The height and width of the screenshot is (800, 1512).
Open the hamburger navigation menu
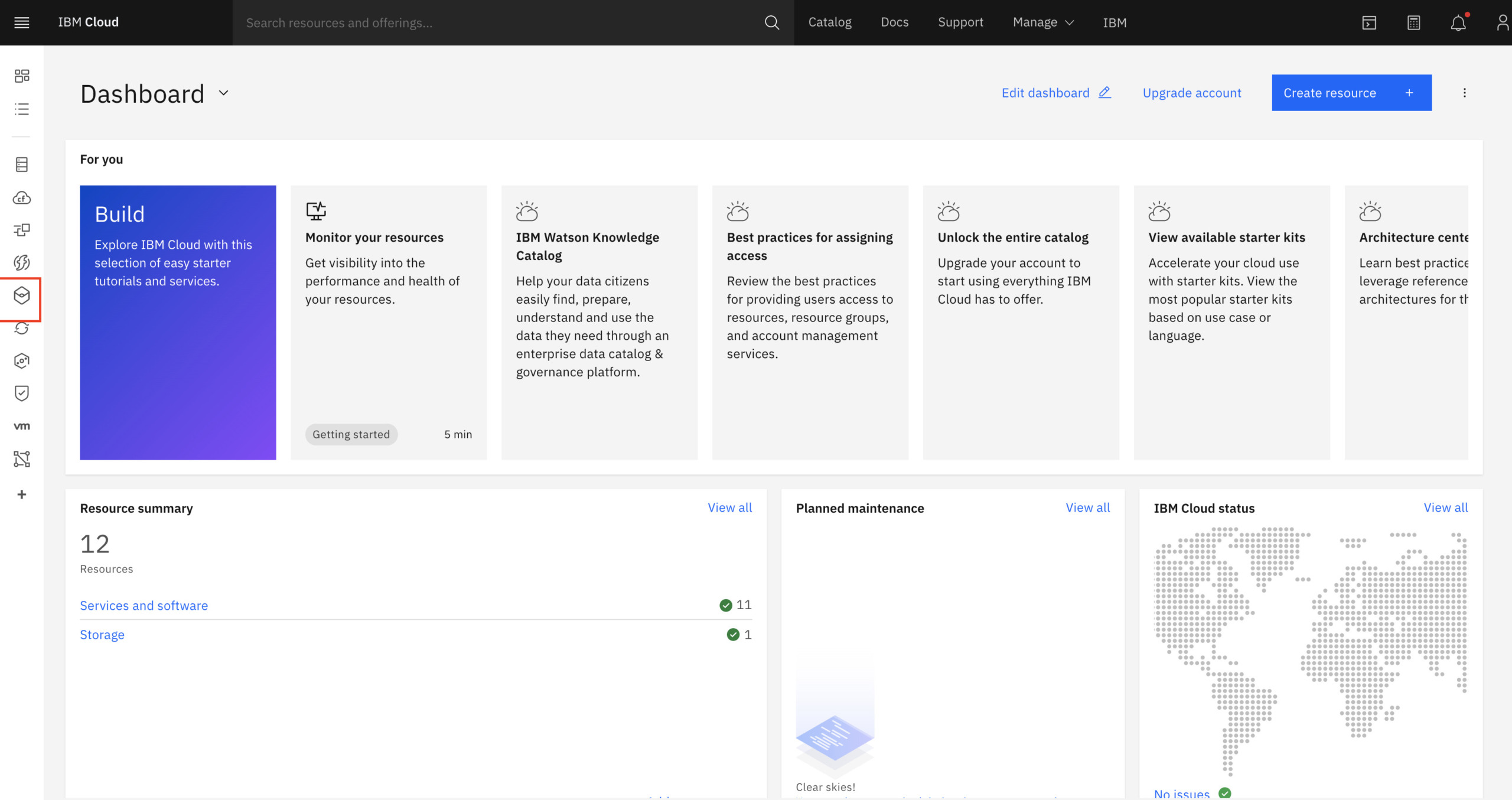pyautogui.click(x=22, y=22)
